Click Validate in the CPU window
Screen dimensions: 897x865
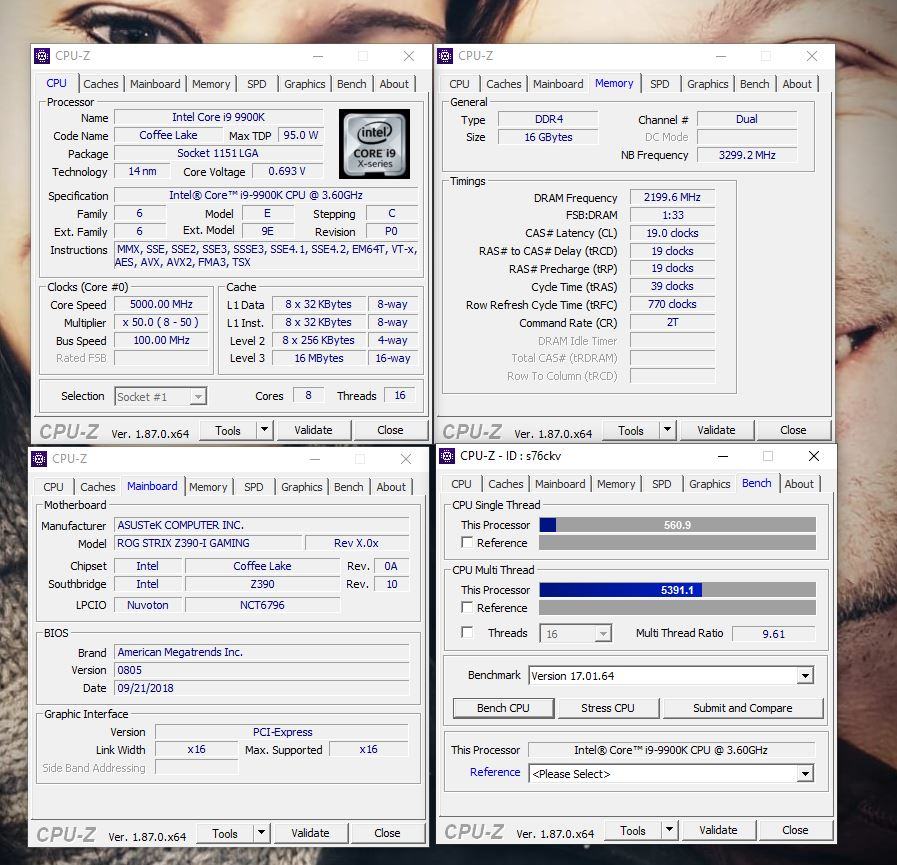pos(313,430)
